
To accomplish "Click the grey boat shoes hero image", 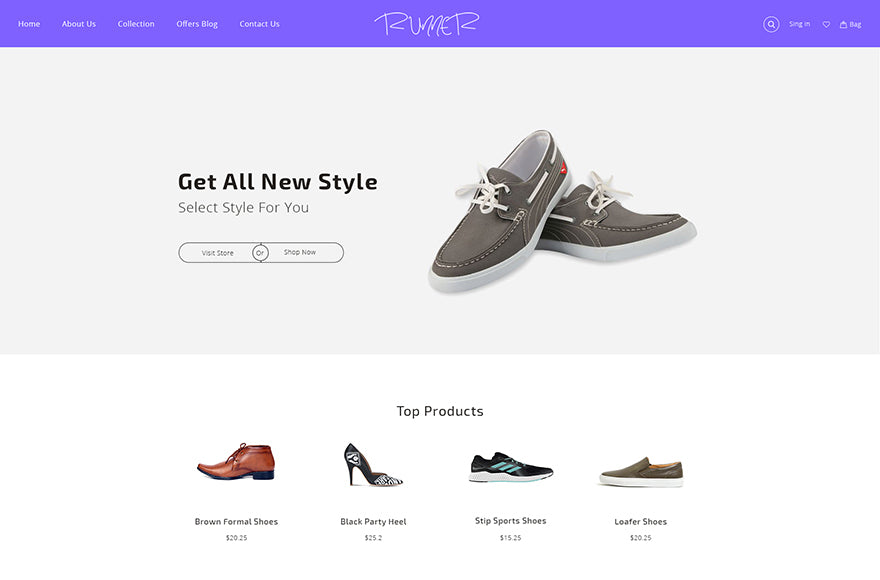I will point(562,212).
